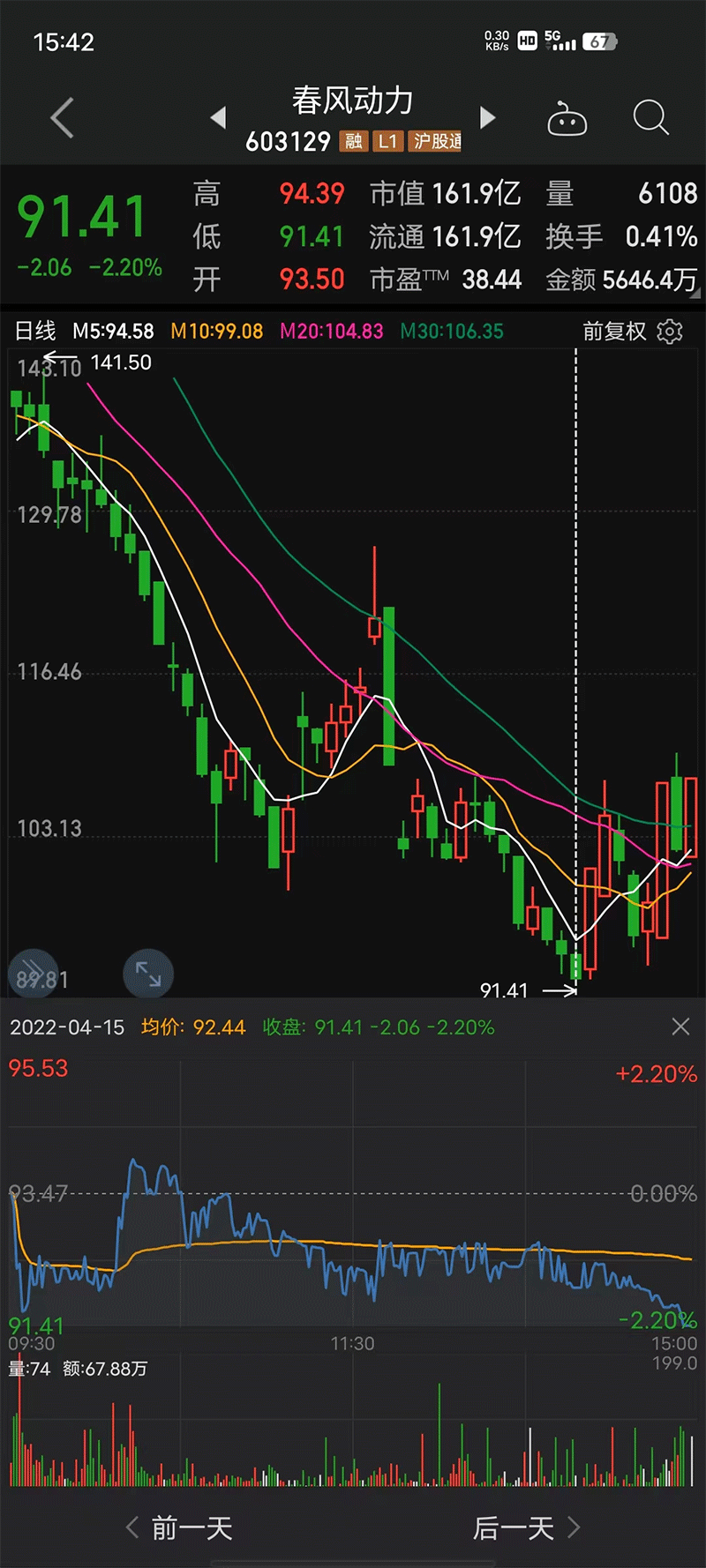Tap the 129.78 price axis label
The height and width of the screenshot is (1568, 706).
coord(49,515)
